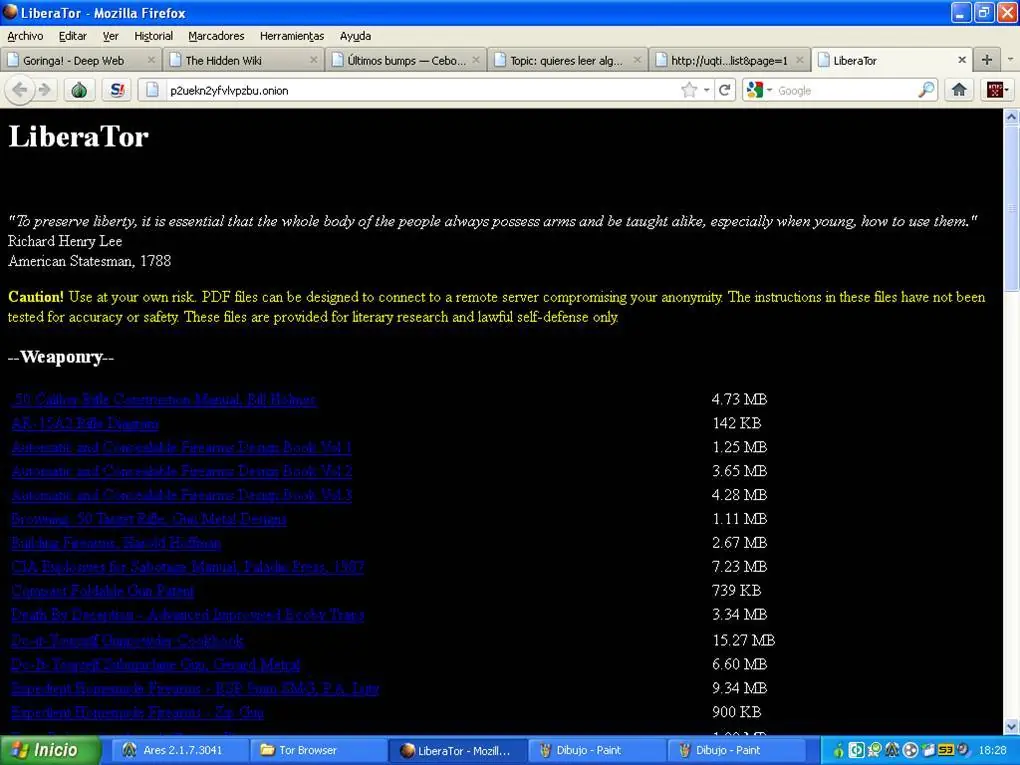Screen dimensions: 1020x765
Task: Close the Topic: quieres leer alg... tab
Action: click(637, 60)
